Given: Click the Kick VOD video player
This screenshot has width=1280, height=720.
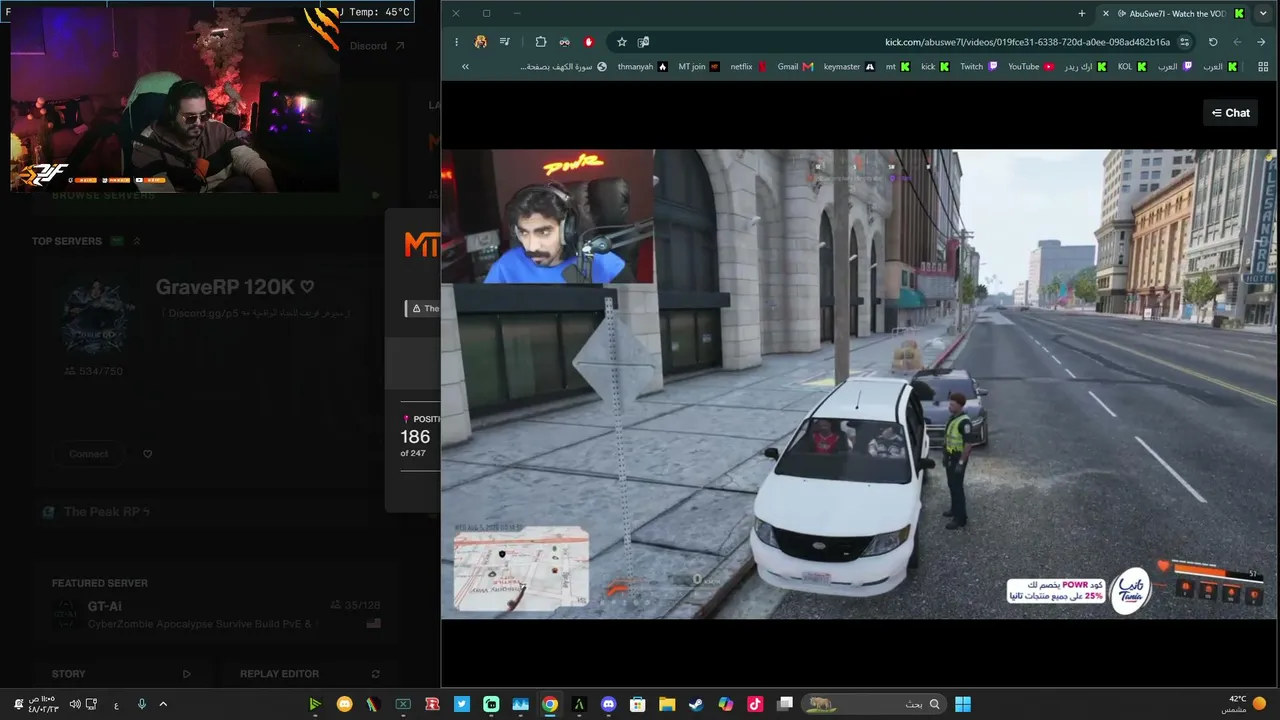Looking at the screenshot, I should pyautogui.click(x=859, y=384).
